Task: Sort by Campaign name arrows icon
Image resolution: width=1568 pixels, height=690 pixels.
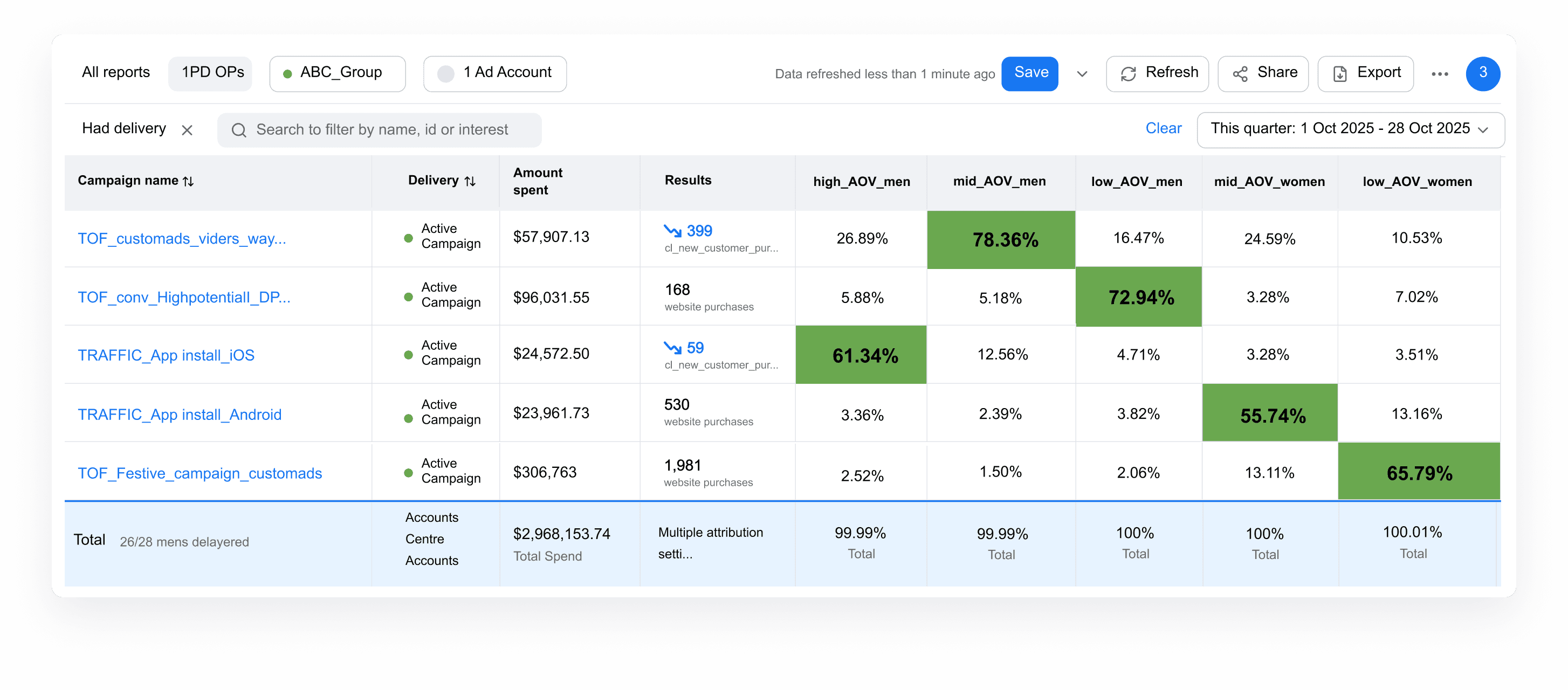Action: [189, 181]
